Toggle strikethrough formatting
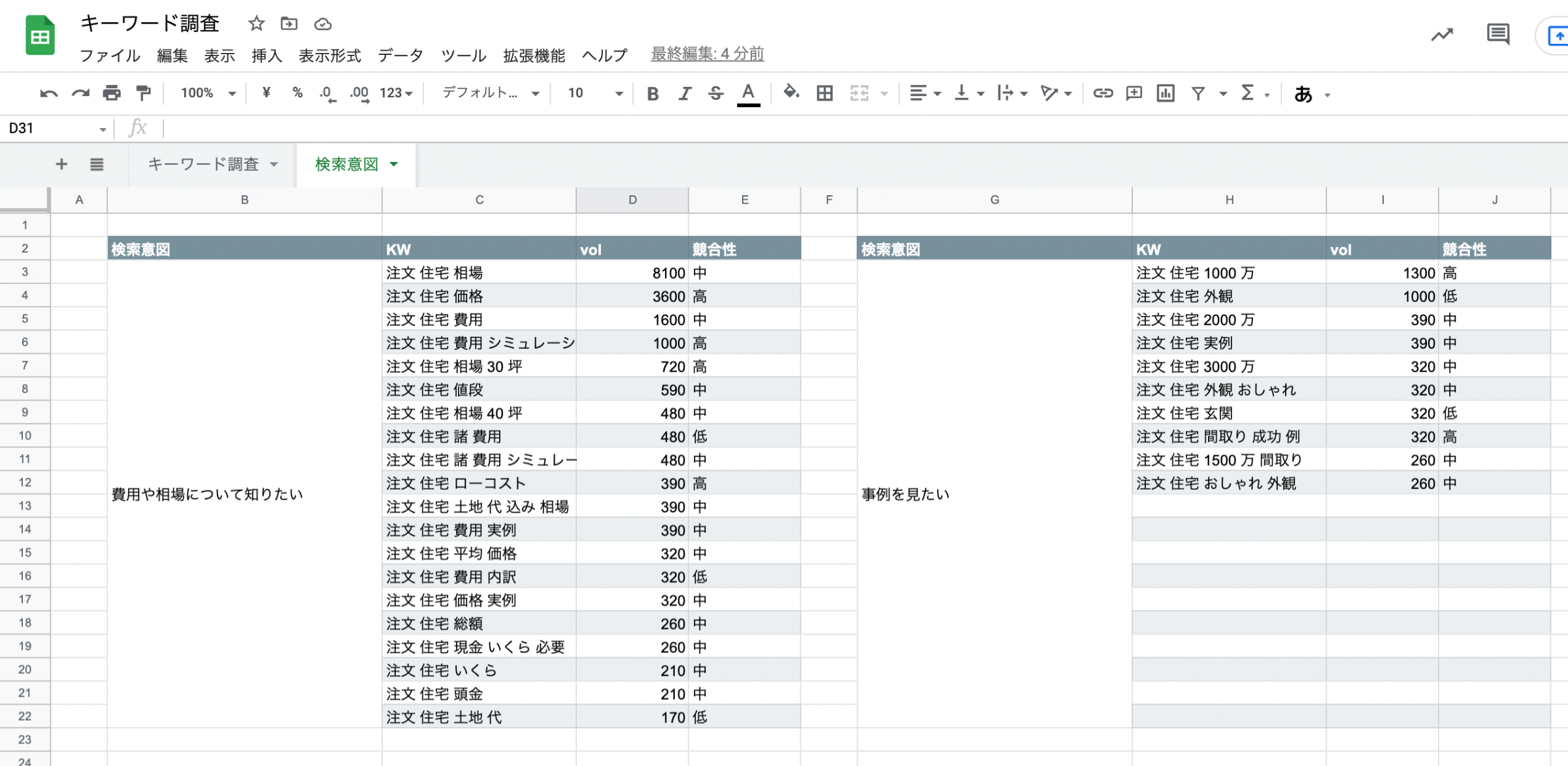This screenshot has width=1568, height=766. coord(716,94)
